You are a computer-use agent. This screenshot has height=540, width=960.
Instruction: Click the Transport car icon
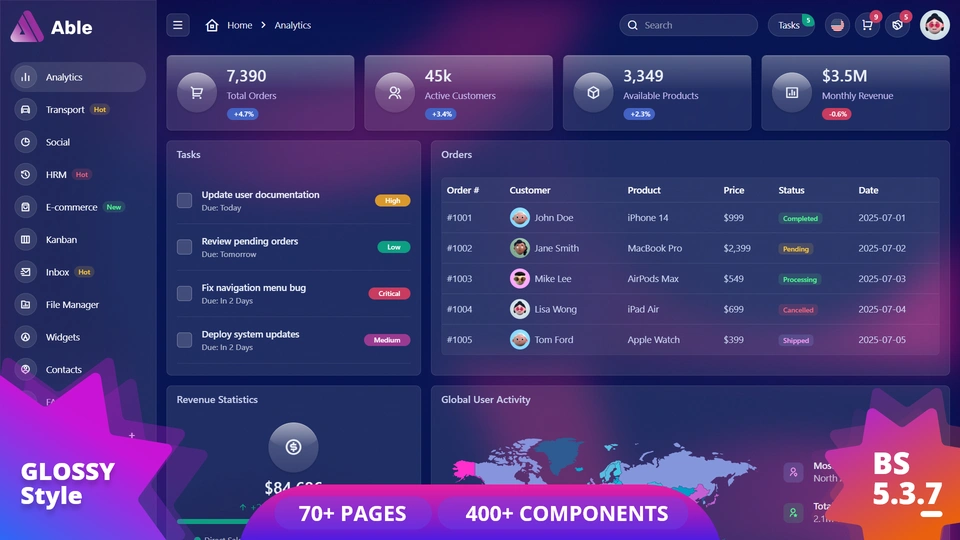(25, 110)
